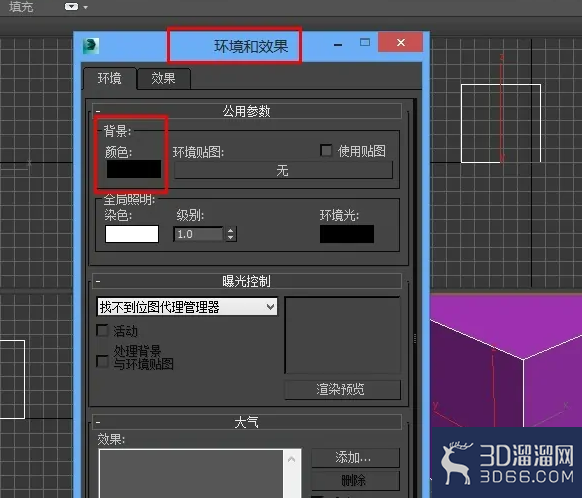Open the 填充 dropdown in the top toolbar
Image resolution: width=582 pixels, height=498 pixels.
click(x=76, y=7)
